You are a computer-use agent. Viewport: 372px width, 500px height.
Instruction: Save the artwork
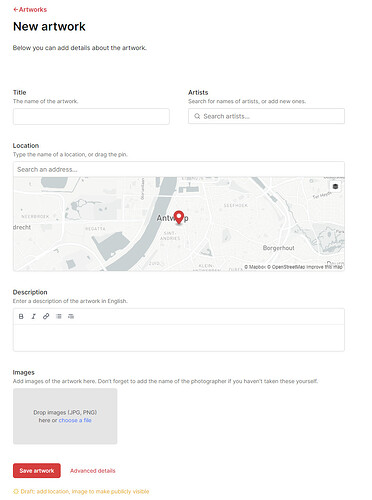pyautogui.click(x=37, y=471)
